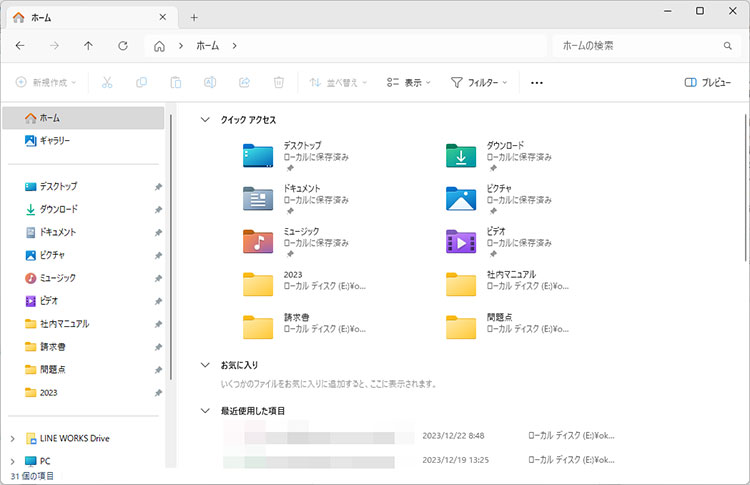Screen dimensions: 750x485
Task: Add a new tab with plus button
Action: (x=194, y=17)
